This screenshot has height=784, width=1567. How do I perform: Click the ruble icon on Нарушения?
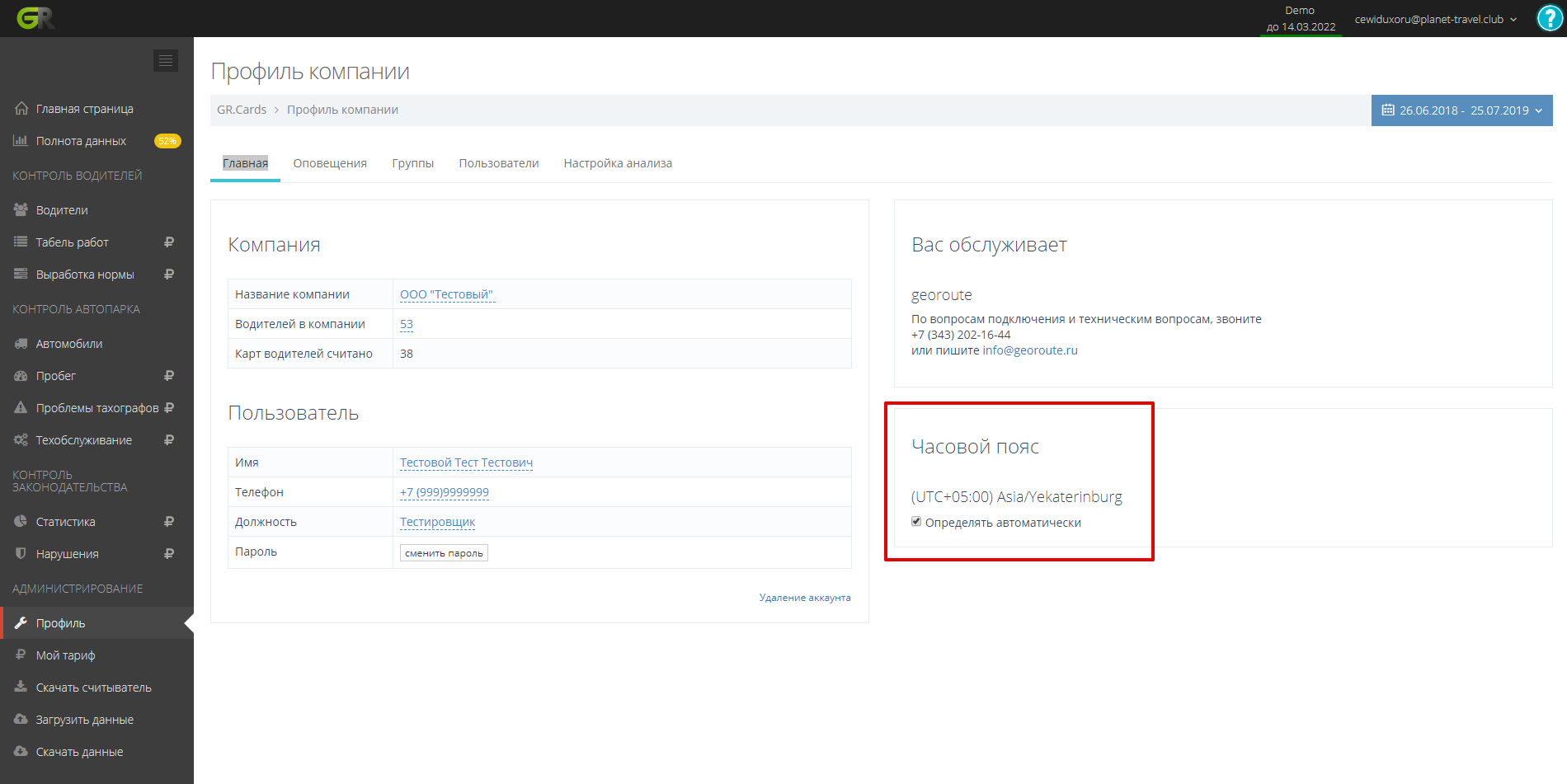pyautogui.click(x=169, y=553)
